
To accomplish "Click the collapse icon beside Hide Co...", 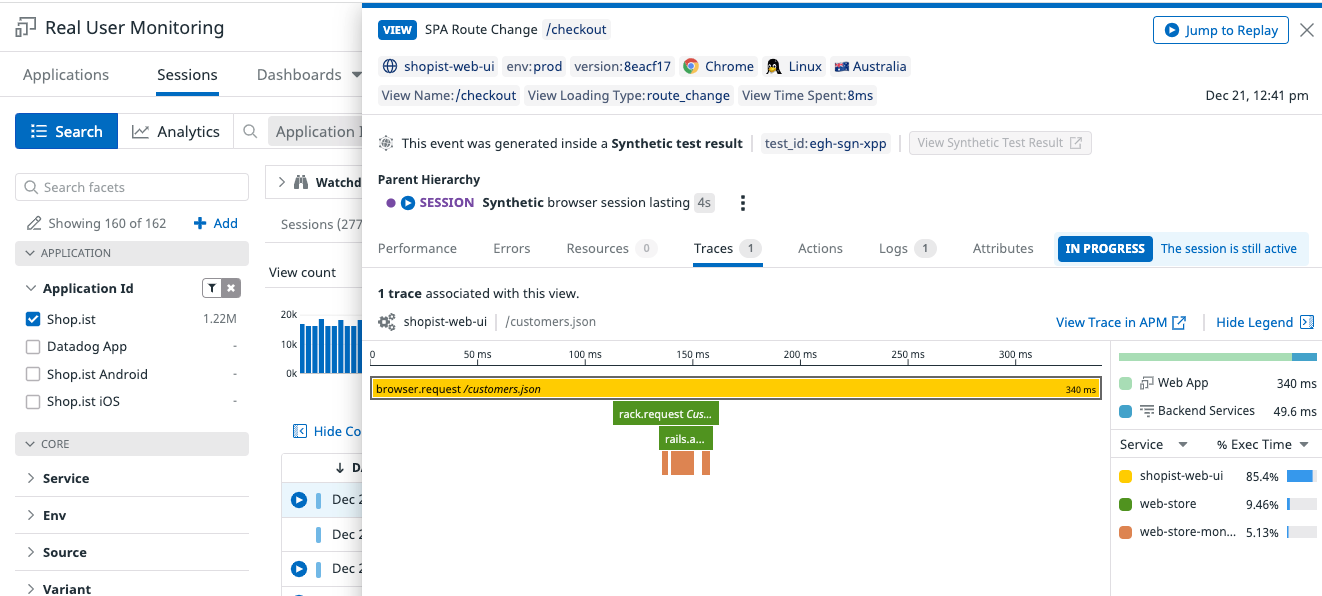I will click(300, 431).
